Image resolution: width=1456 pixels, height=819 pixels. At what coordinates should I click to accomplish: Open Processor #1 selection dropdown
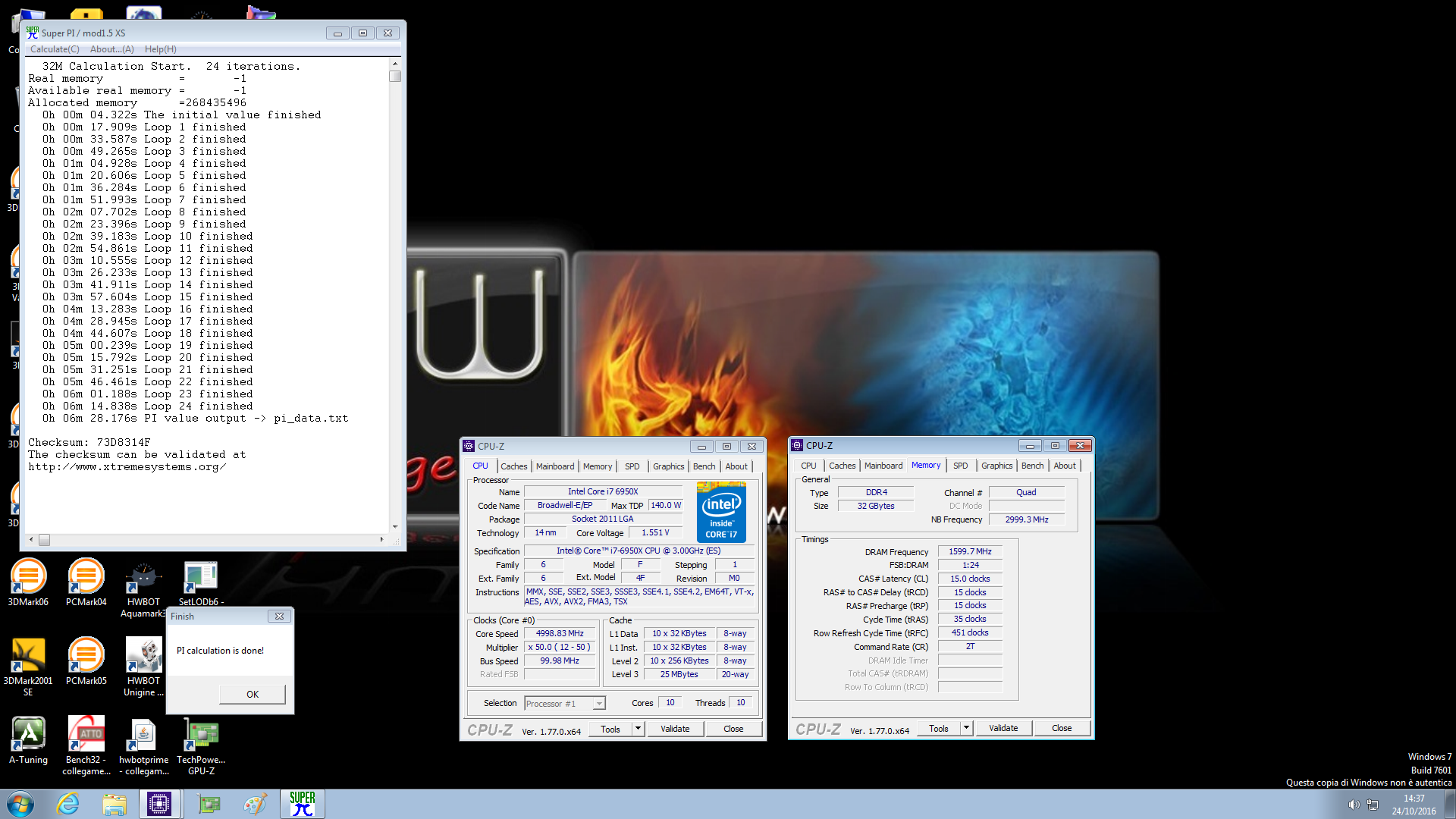tap(565, 704)
